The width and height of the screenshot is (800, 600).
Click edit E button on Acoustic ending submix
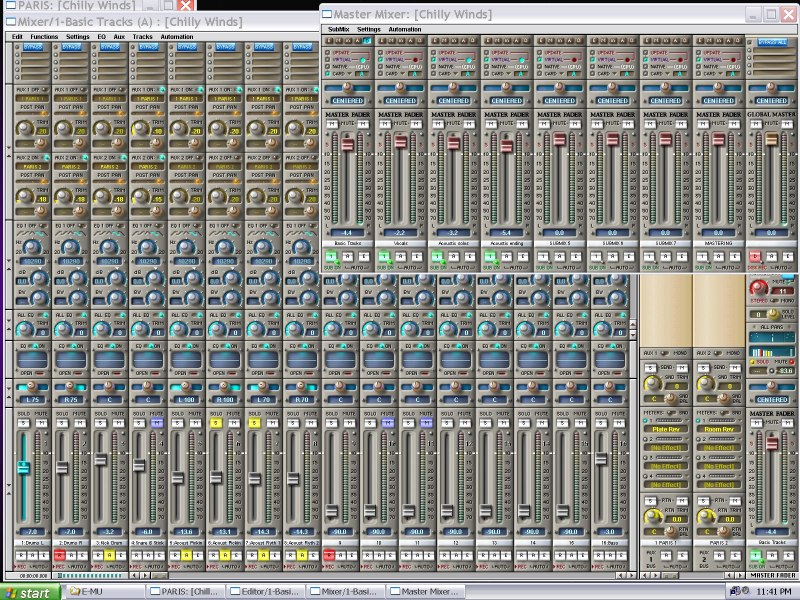coord(523,256)
